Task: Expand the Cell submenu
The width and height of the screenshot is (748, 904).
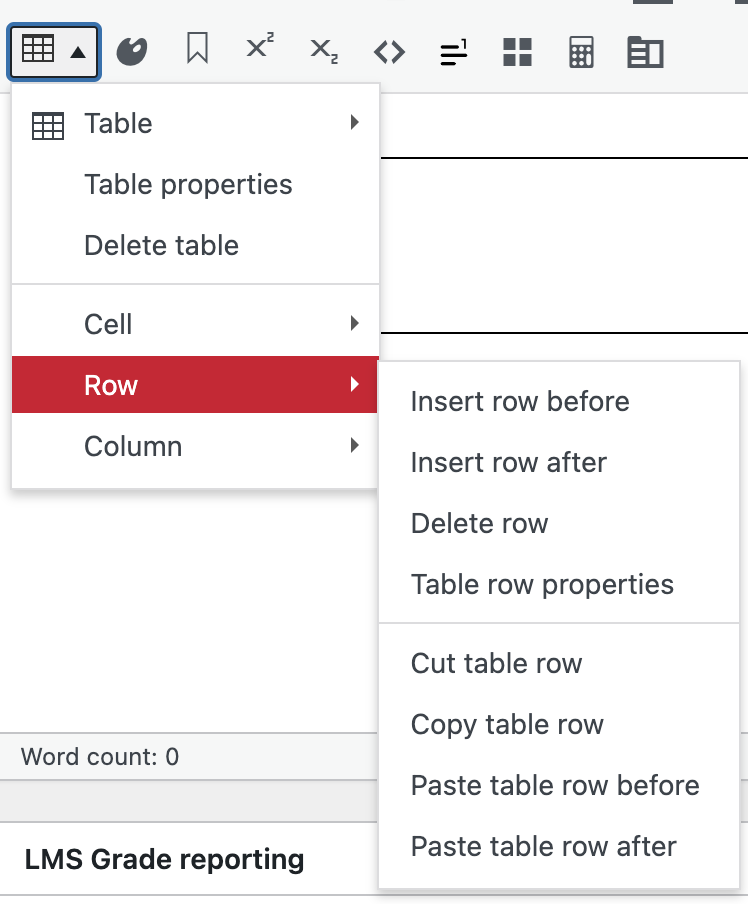Action: tap(195, 324)
